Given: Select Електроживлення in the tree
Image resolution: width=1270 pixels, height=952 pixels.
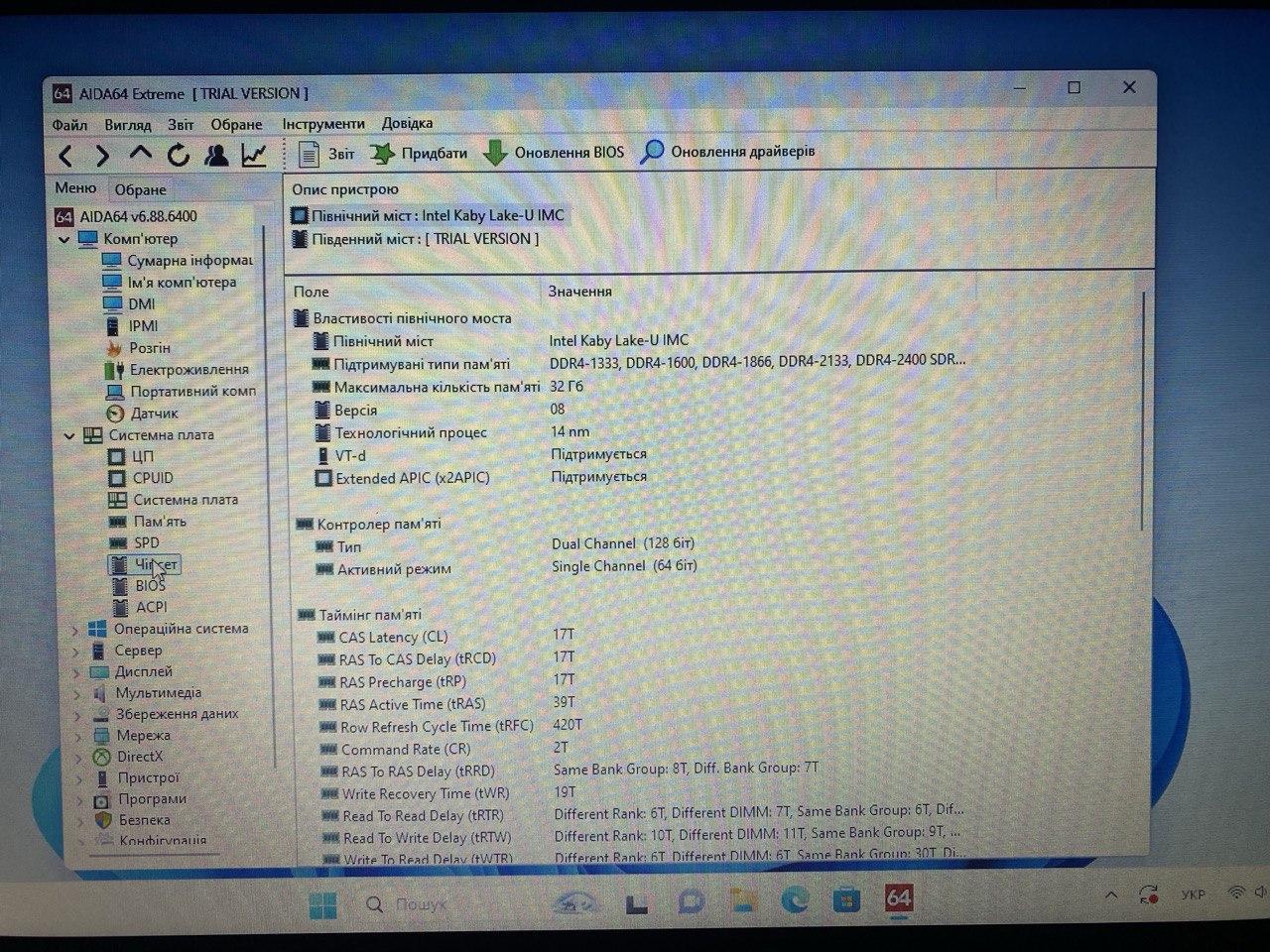Looking at the screenshot, I should point(177,370).
